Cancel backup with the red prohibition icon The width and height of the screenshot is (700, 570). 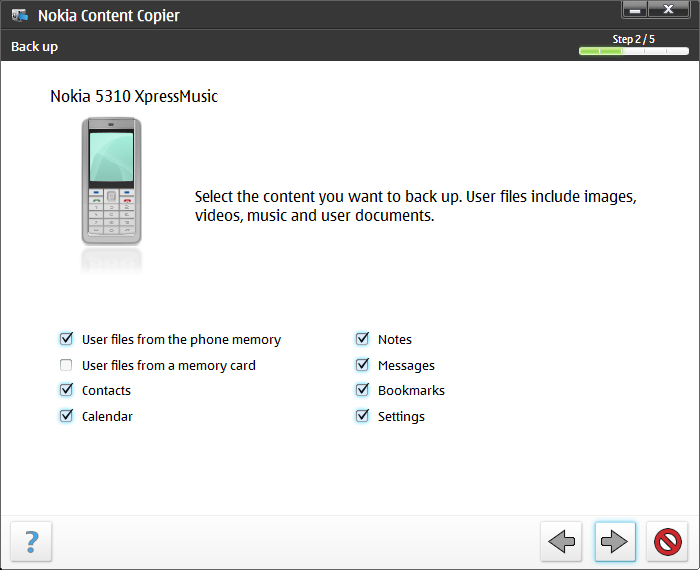(667, 541)
